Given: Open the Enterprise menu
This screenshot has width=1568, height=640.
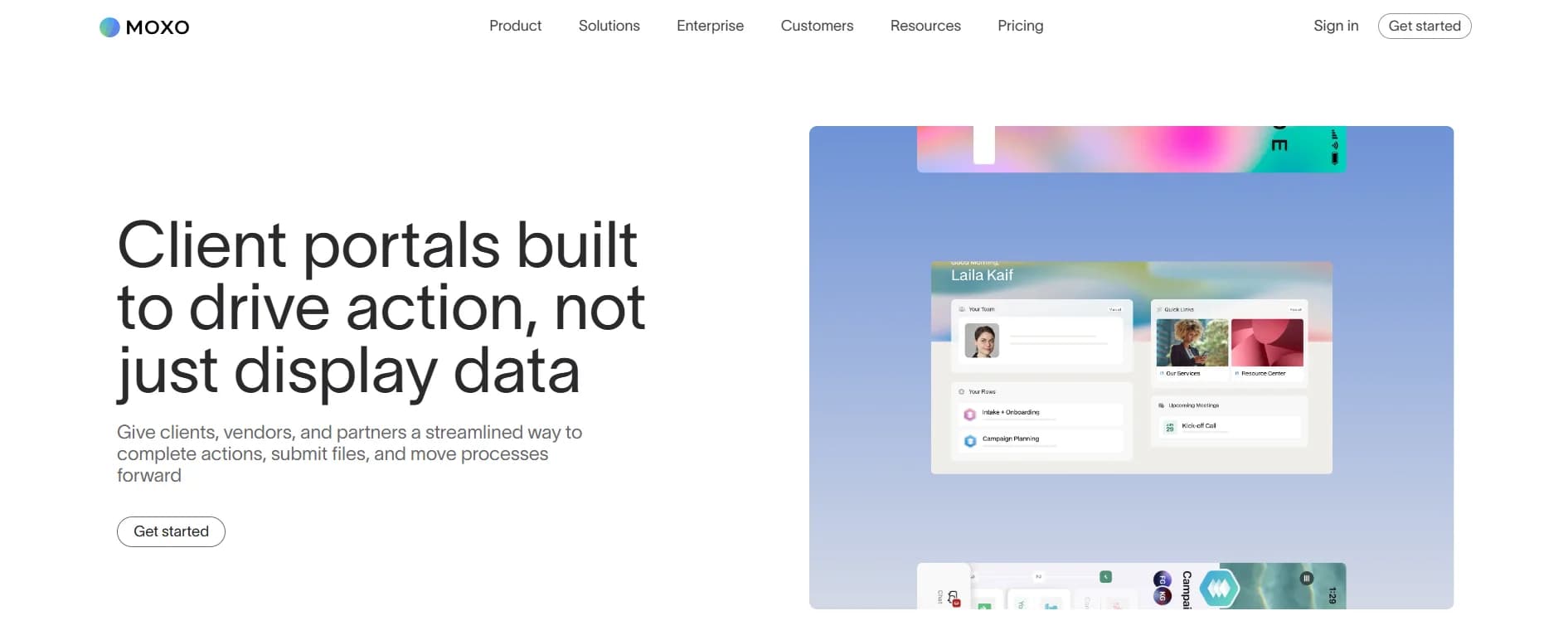Looking at the screenshot, I should 710,26.
